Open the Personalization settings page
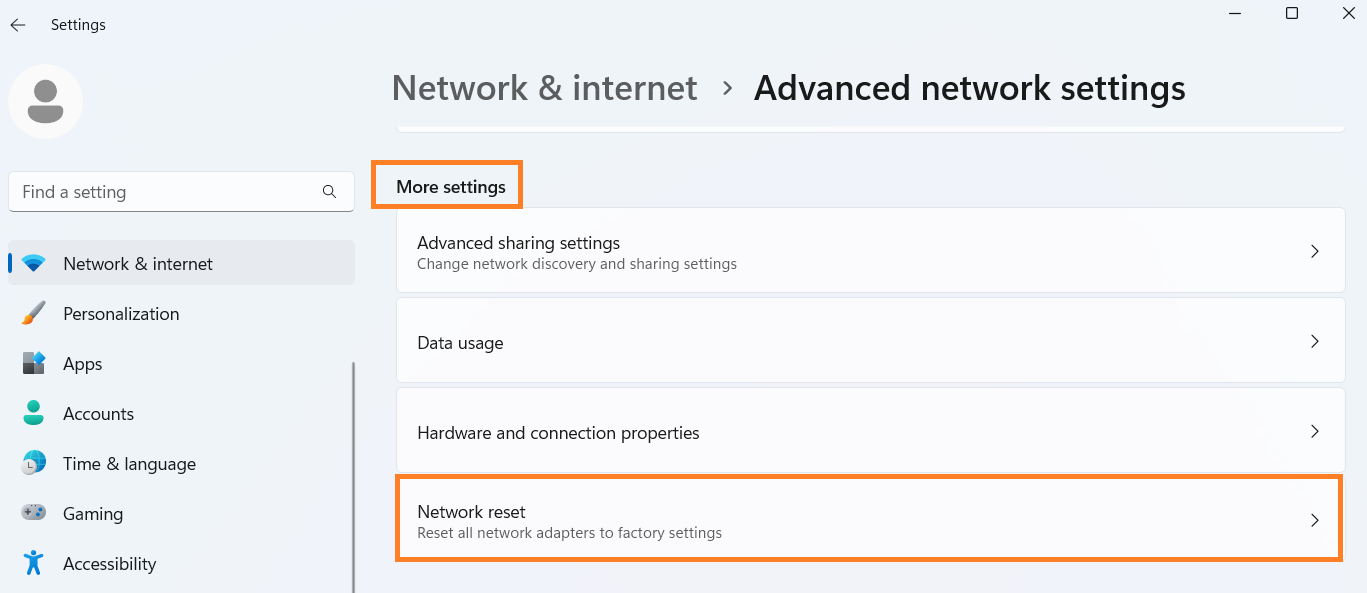 click(x=121, y=314)
